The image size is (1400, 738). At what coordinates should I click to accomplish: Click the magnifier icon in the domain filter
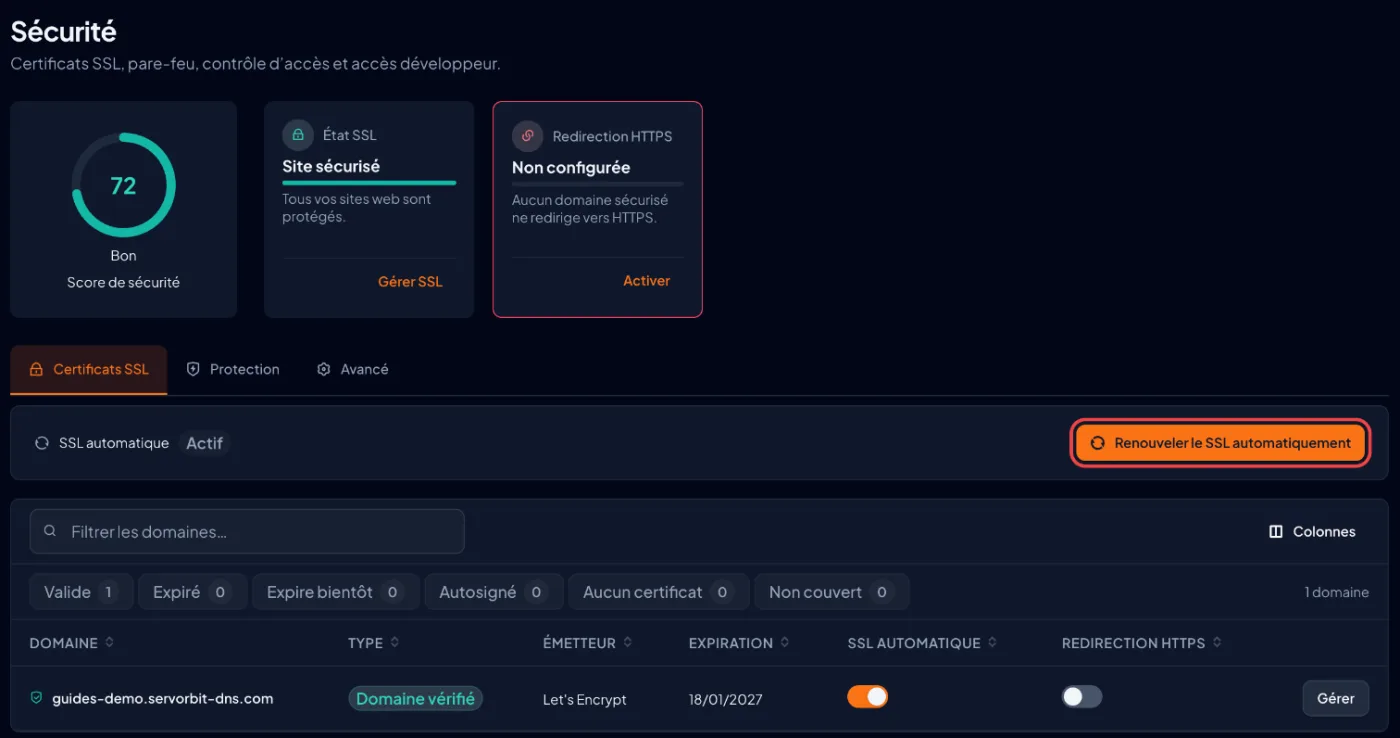coord(50,531)
